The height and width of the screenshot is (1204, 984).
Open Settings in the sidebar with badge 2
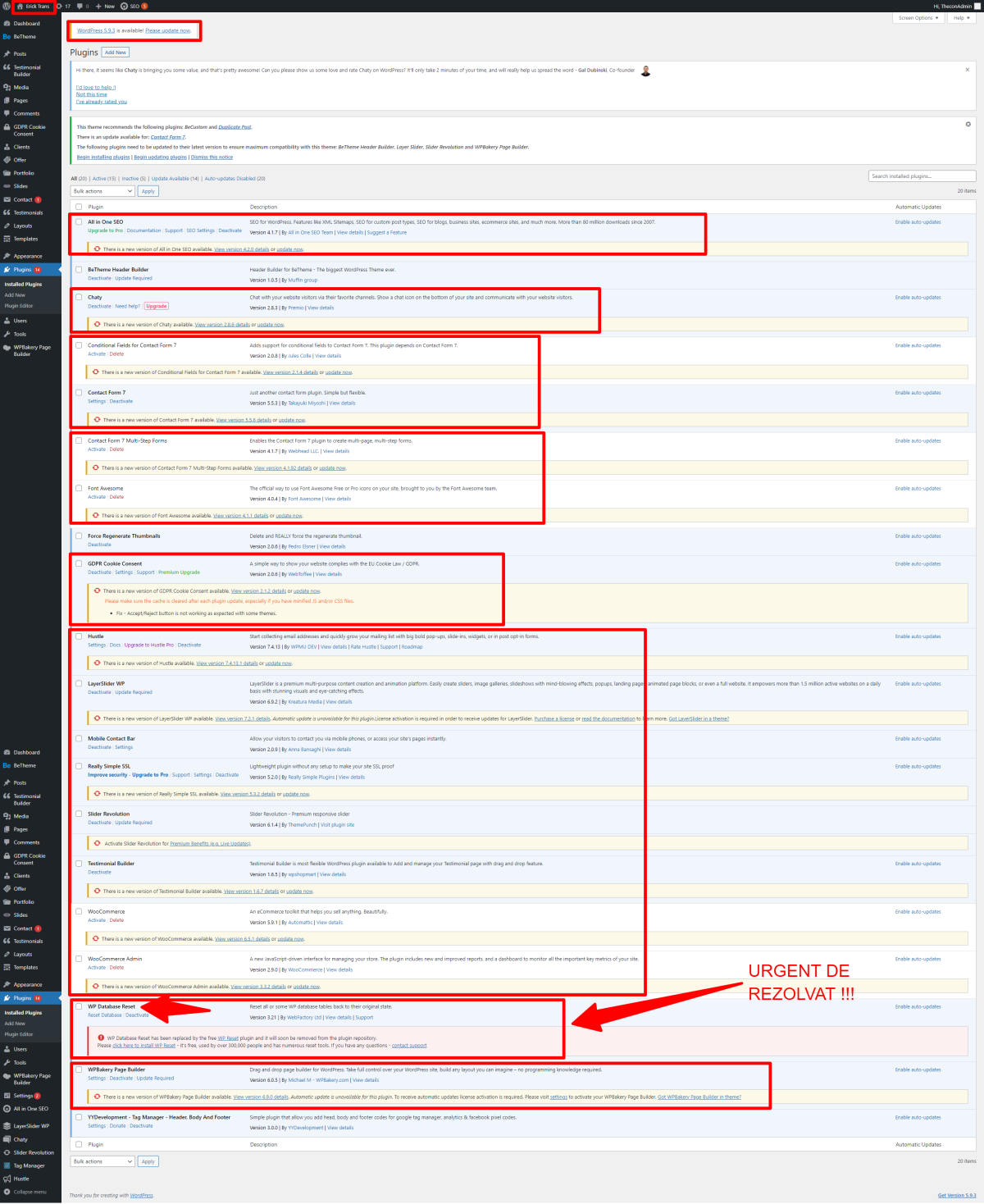point(23,1096)
